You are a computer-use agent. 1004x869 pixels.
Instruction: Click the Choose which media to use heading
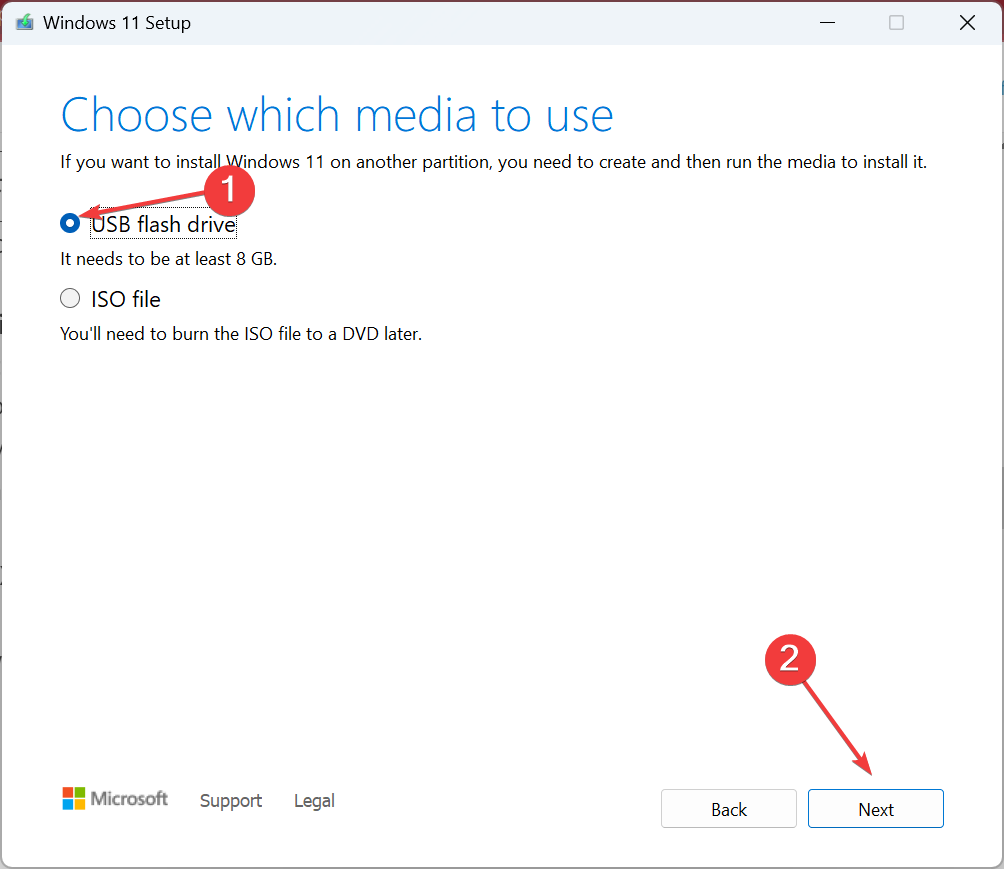[336, 115]
